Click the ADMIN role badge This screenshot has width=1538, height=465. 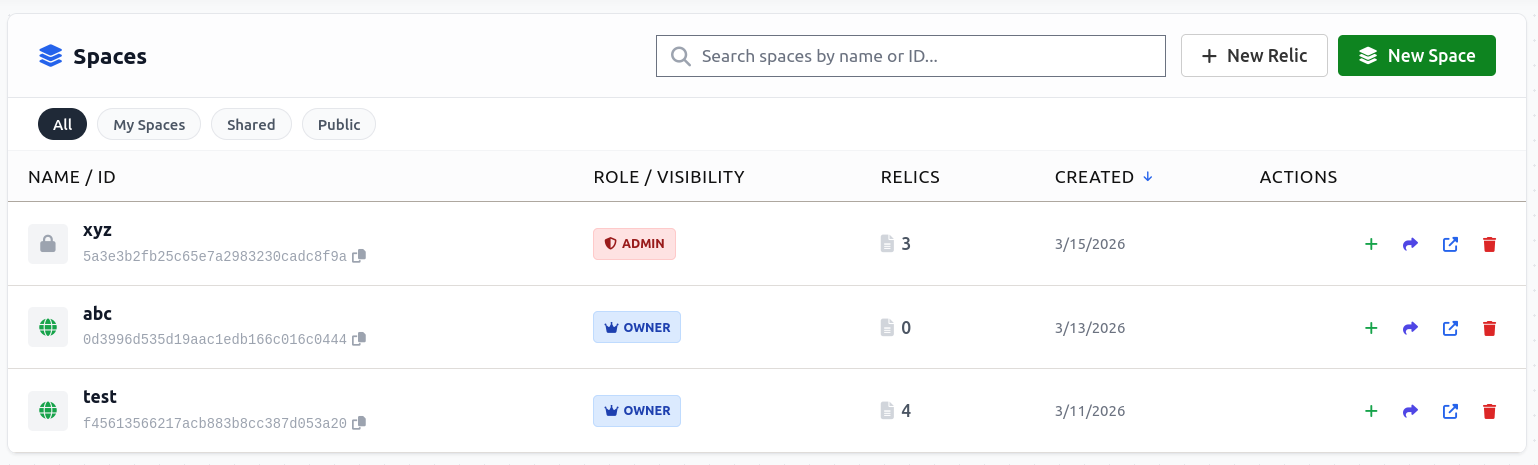(634, 244)
